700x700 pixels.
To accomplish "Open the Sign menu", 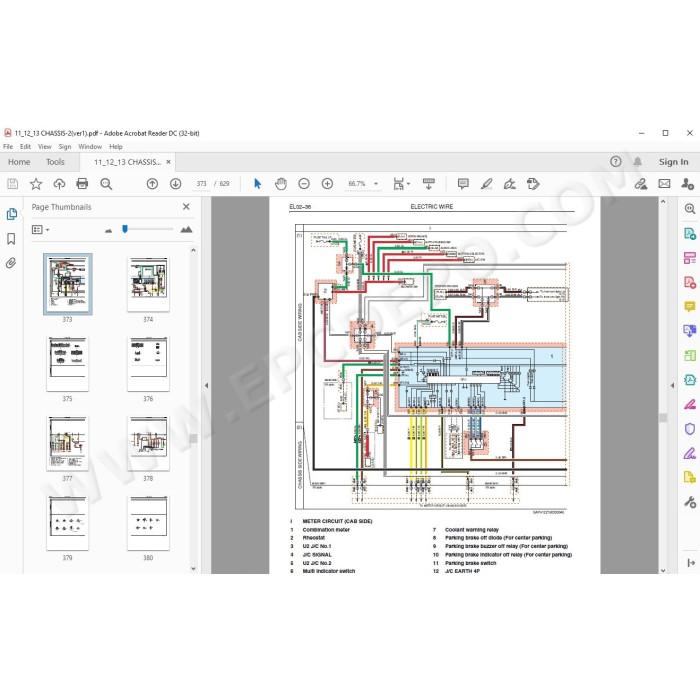I will pos(65,146).
